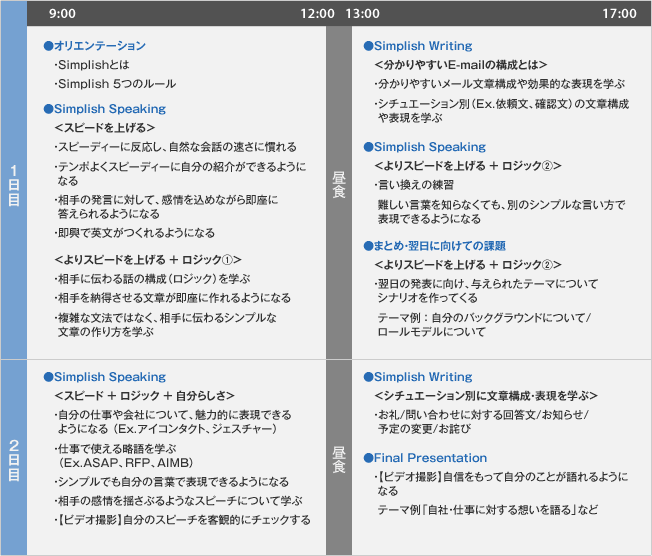Click the まとめ・翌日に向けての課題 heading
The image size is (652, 556).
(x=439, y=245)
